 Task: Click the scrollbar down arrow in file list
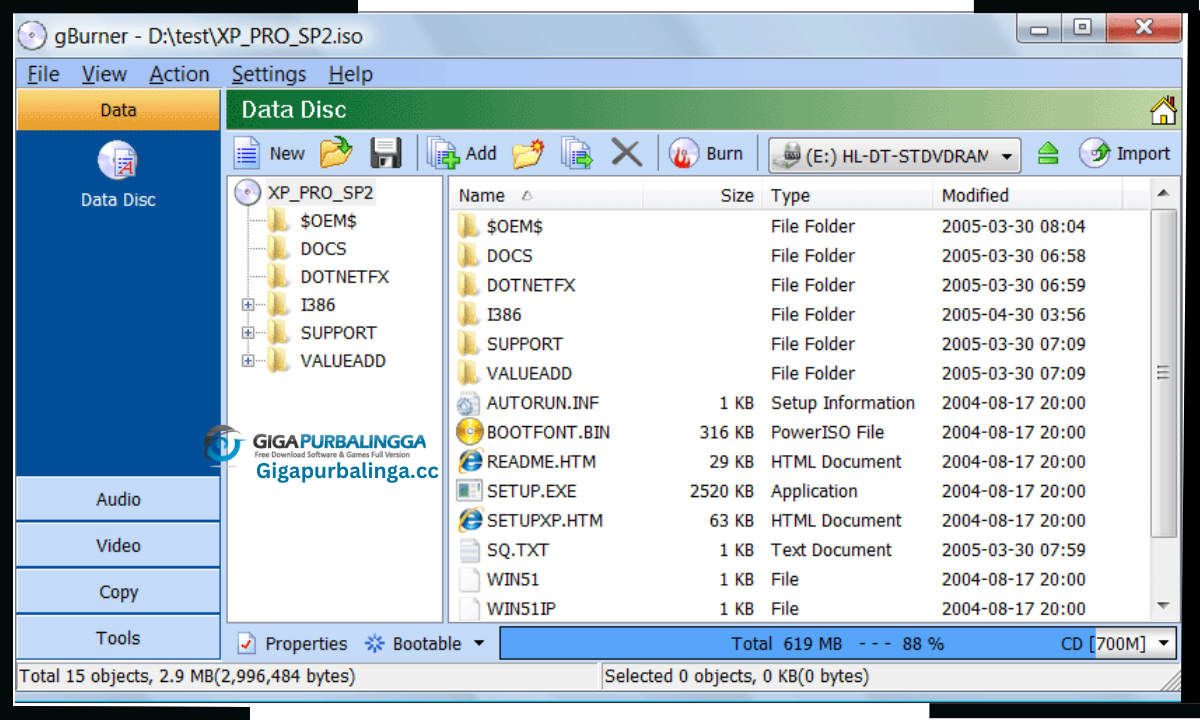(x=1163, y=606)
